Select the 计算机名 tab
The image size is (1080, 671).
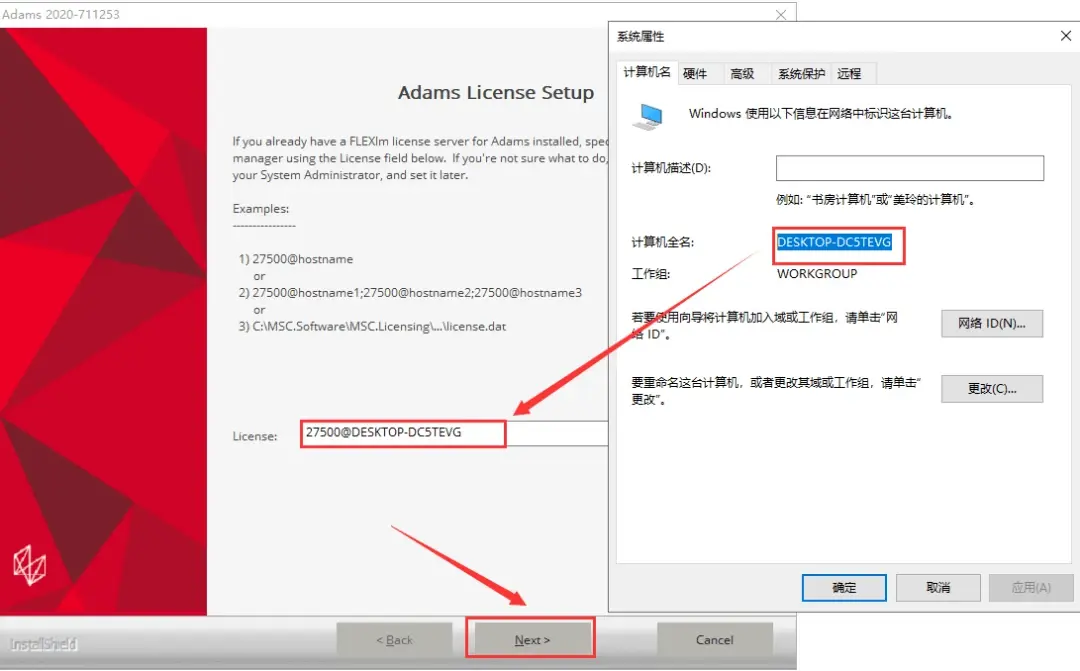[x=647, y=72]
